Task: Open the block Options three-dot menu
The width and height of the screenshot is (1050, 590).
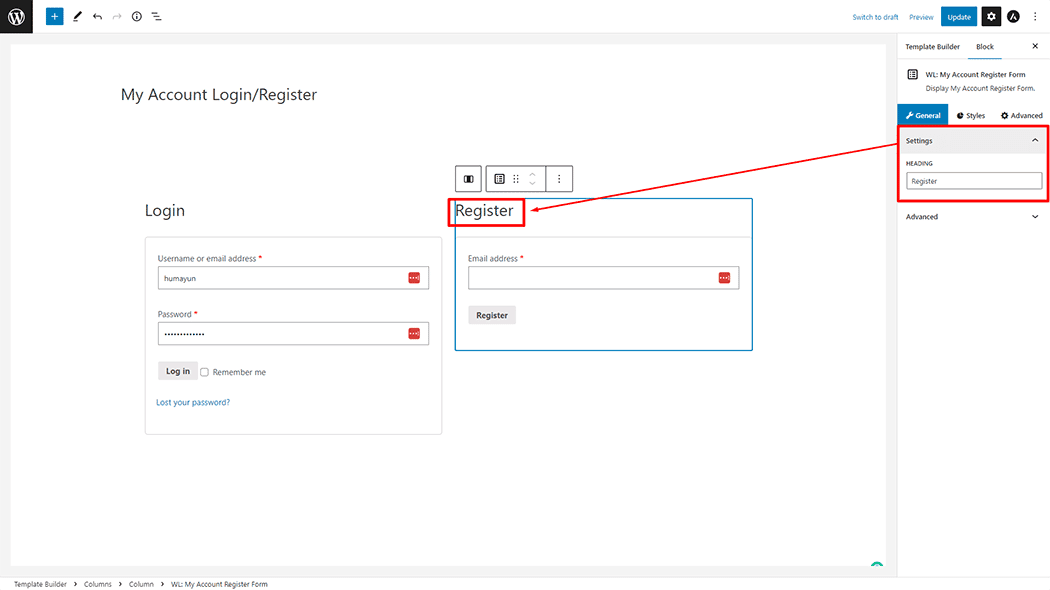Action: [559, 178]
